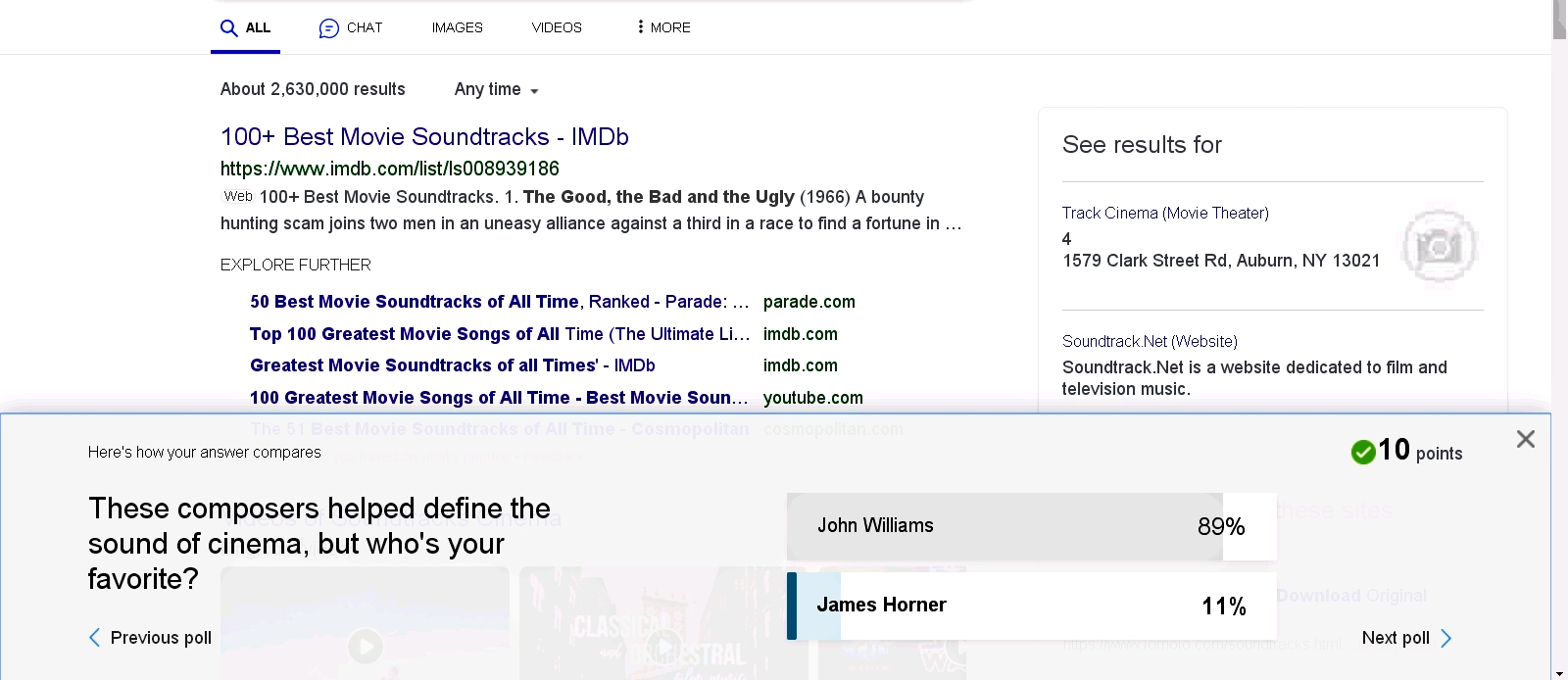1568x680 pixels.
Task: Click the Here's how your answer compares text
Action: point(205,452)
